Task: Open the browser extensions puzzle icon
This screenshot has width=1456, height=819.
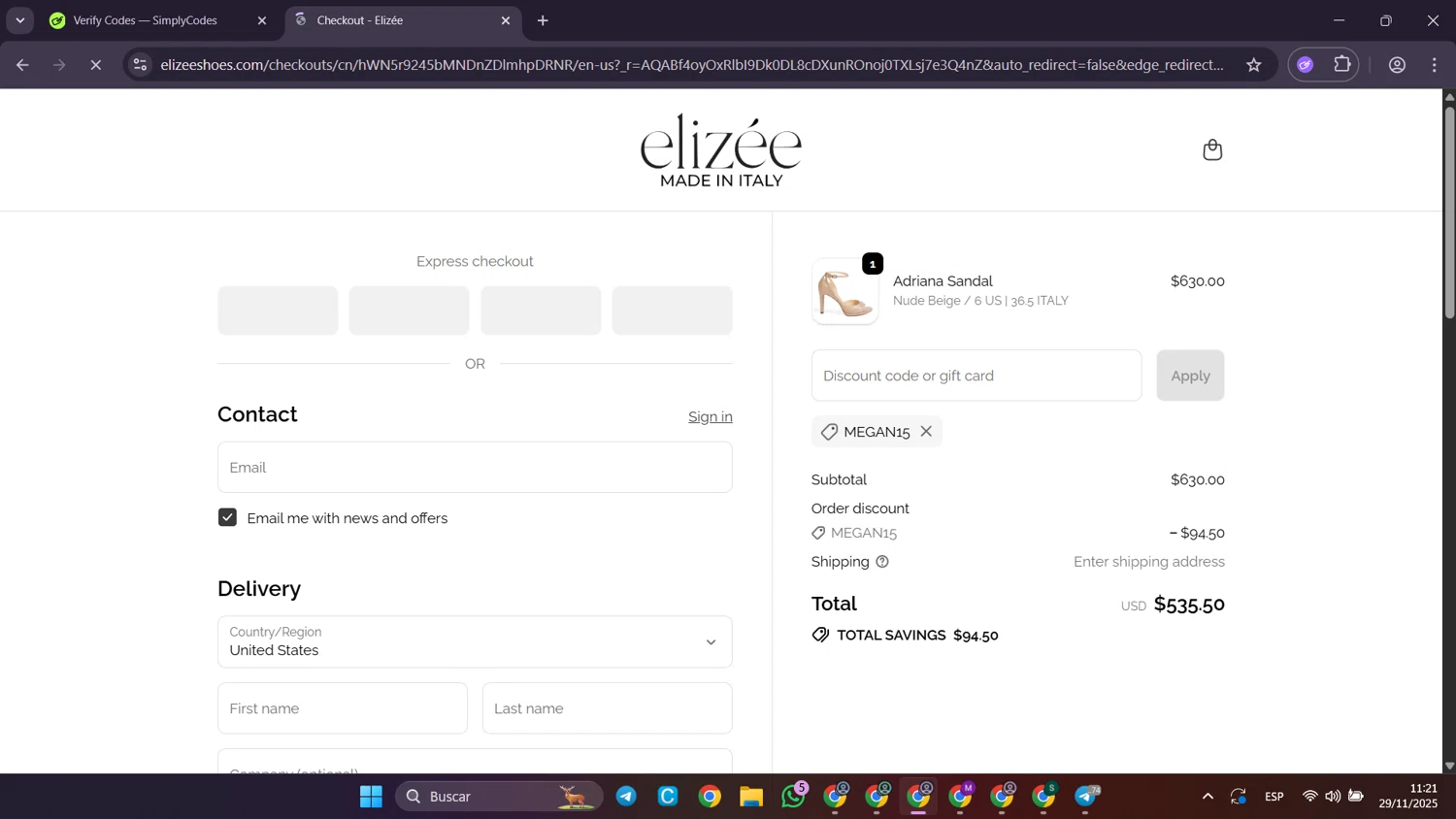Action: pyautogui.click(x=1342, y=65)
